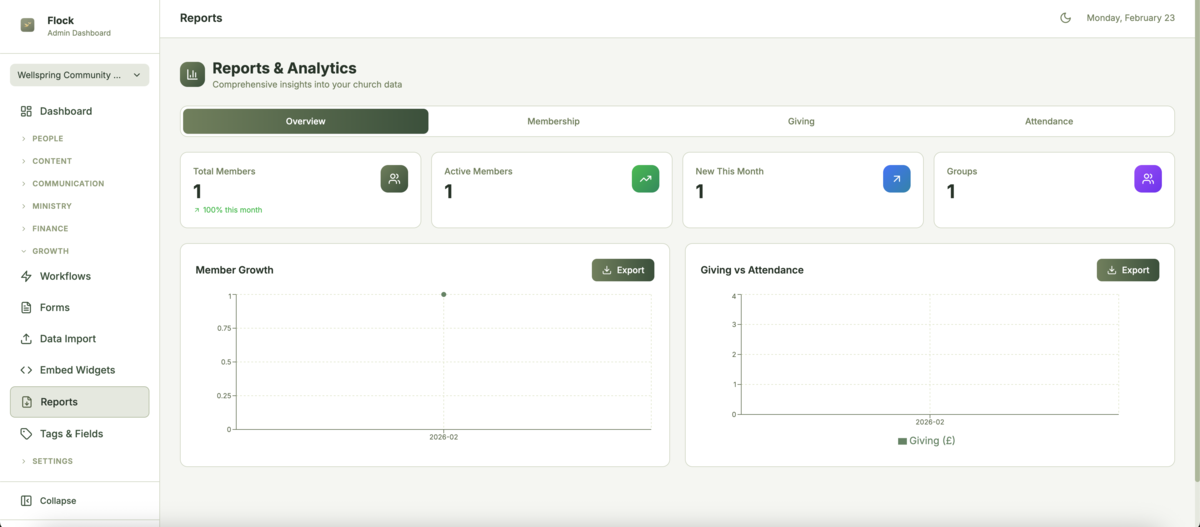Click the Collapse panel icon
Screen dimensions: 1200x527
point(27,500)
